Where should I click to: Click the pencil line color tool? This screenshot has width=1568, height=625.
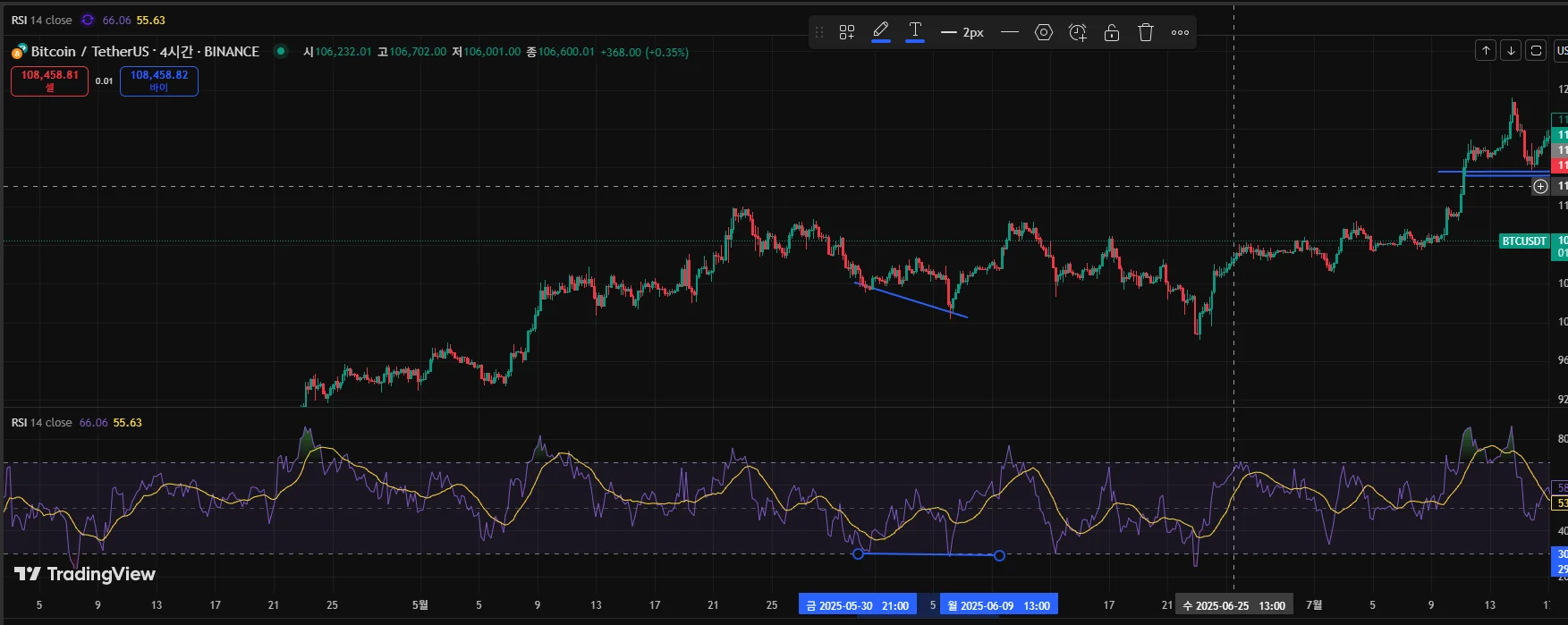(x=881, y=31)
